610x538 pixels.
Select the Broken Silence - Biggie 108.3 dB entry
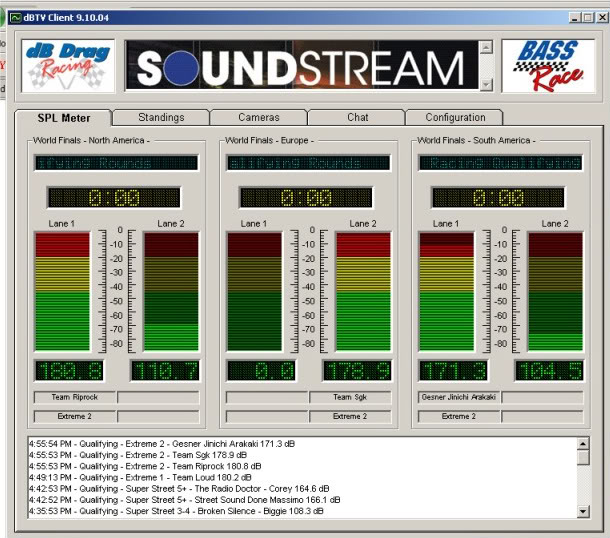coord(176,511)
